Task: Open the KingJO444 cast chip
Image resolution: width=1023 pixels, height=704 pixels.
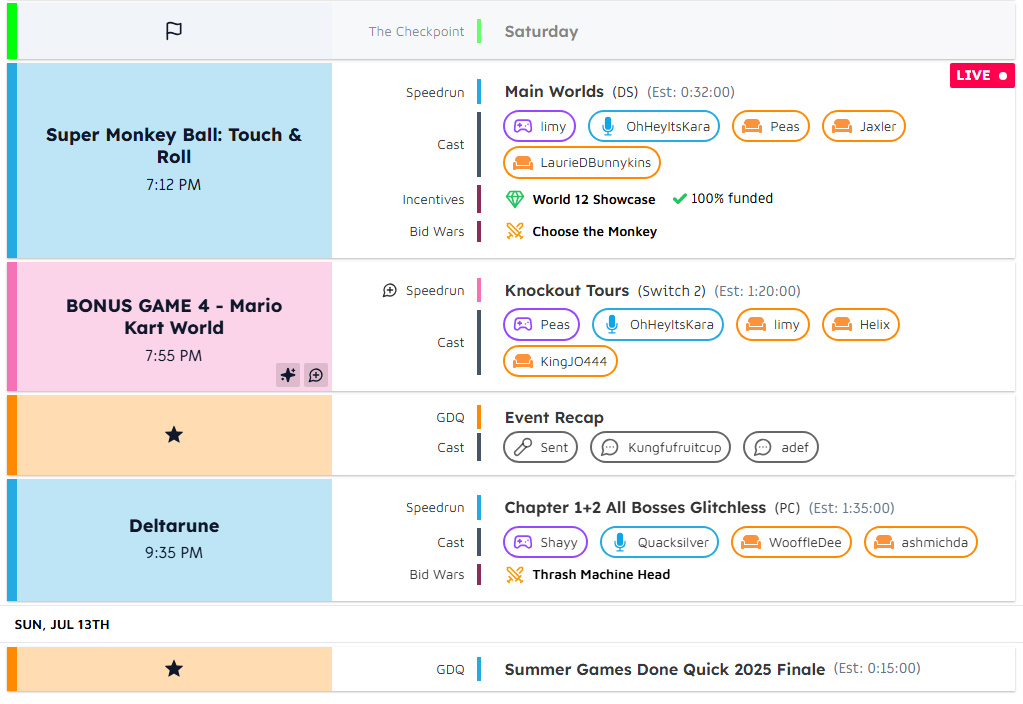Action: pyautogui.click(x=560, y=361)
